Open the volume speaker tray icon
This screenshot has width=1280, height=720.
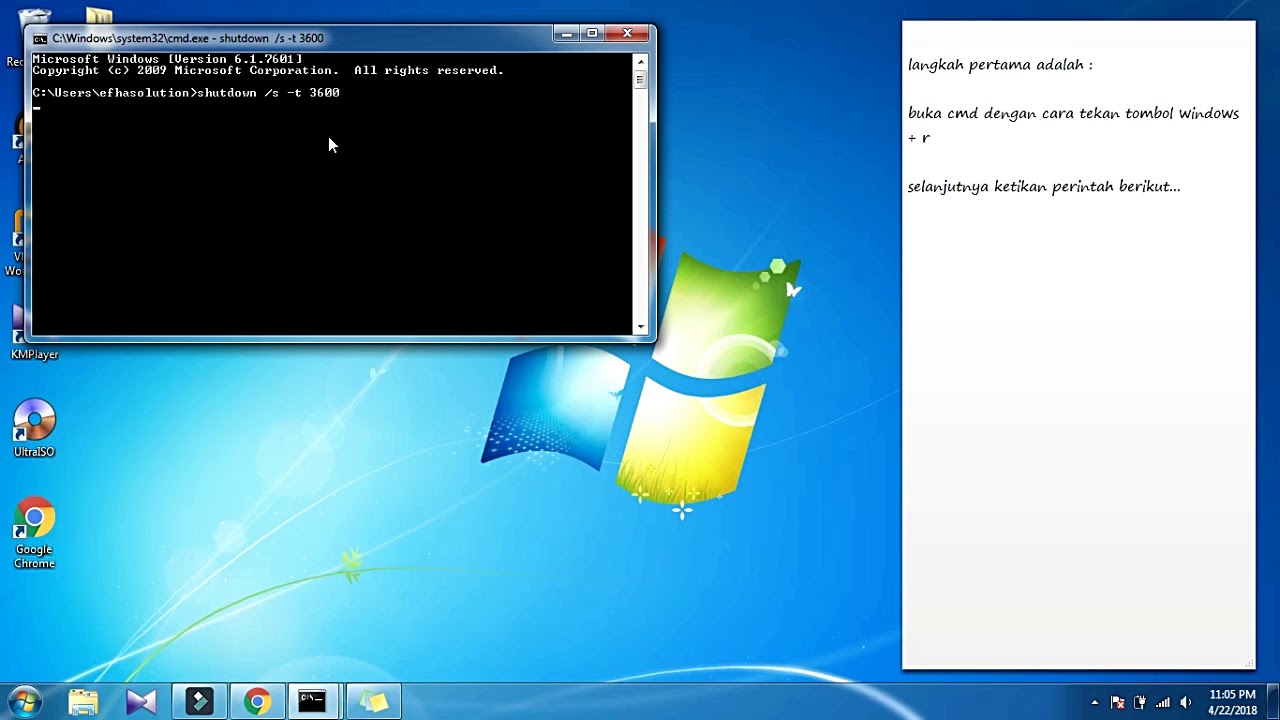pyautogui.click(x=1186, y=702)
